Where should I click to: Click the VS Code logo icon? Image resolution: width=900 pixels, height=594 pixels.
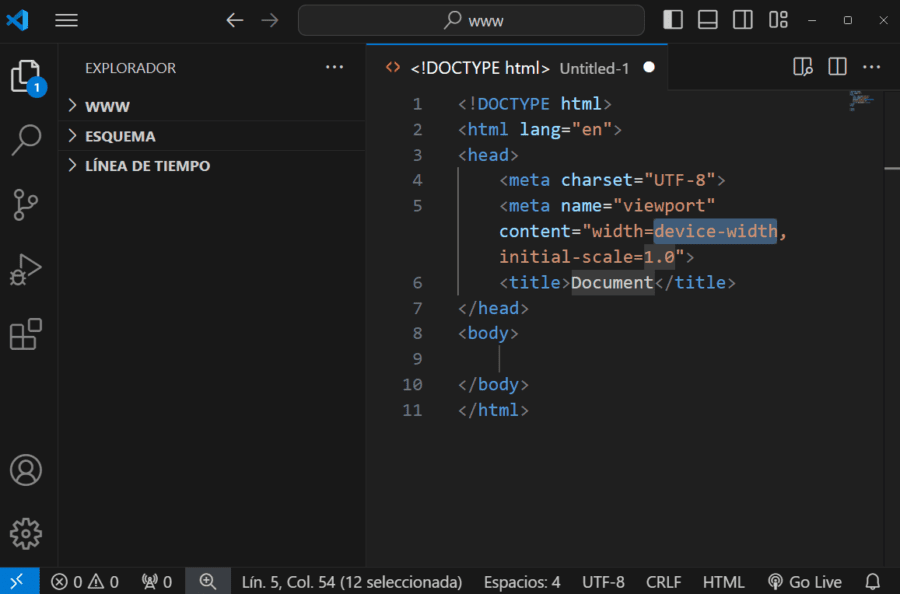point(17,21)
